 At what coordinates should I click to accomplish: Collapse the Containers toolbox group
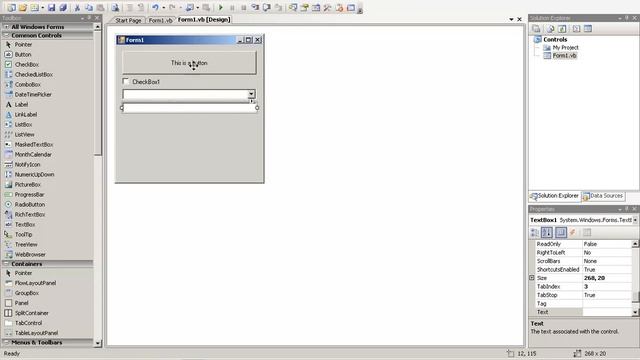click(6, 264)
